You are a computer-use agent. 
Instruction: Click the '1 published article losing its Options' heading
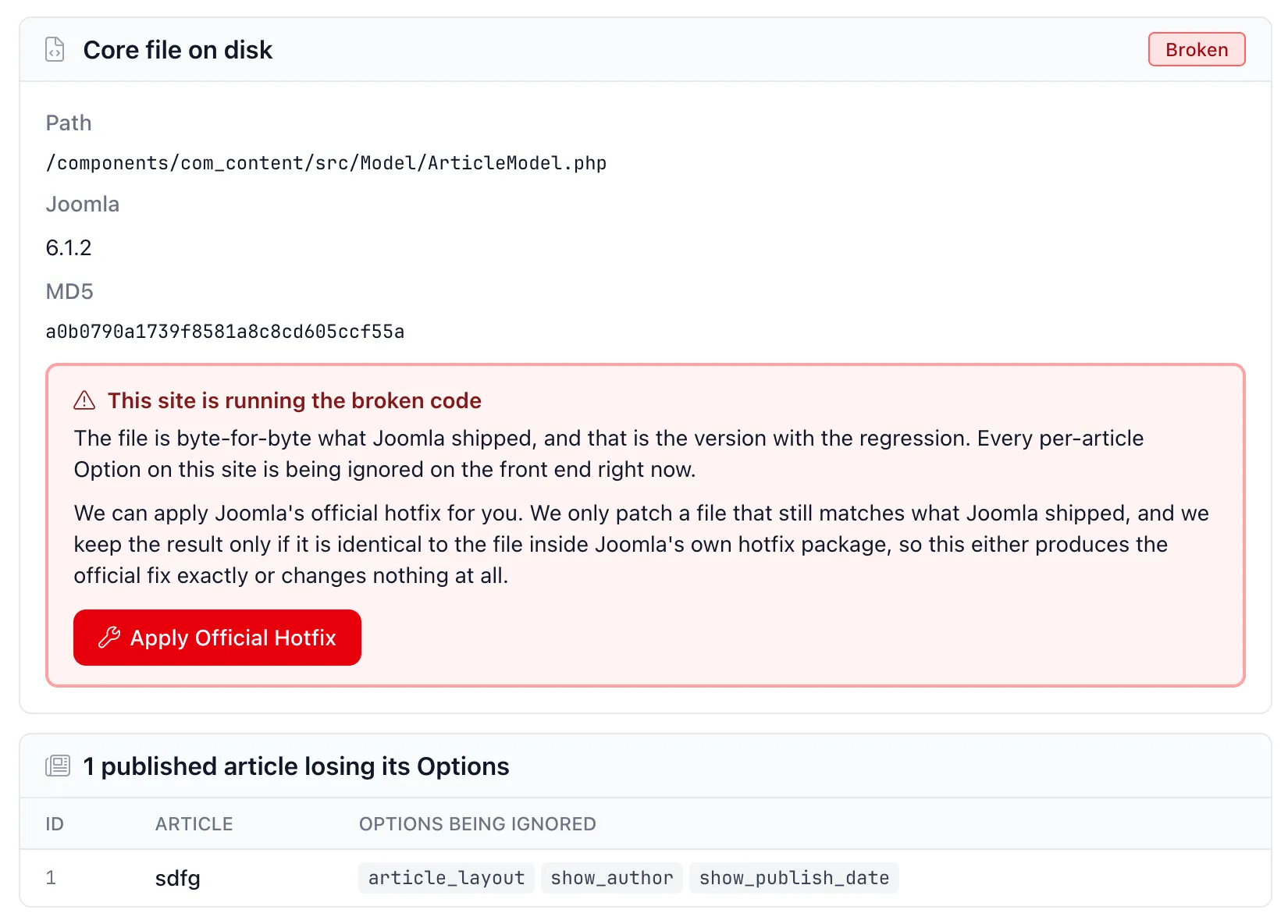point(296,766)
